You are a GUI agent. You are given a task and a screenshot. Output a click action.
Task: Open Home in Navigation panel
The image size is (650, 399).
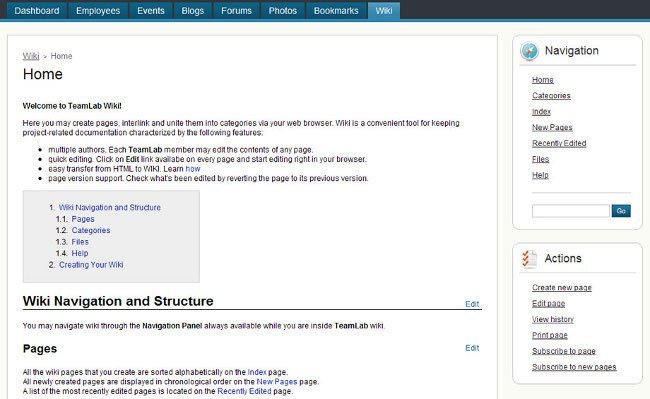[543, 80]
